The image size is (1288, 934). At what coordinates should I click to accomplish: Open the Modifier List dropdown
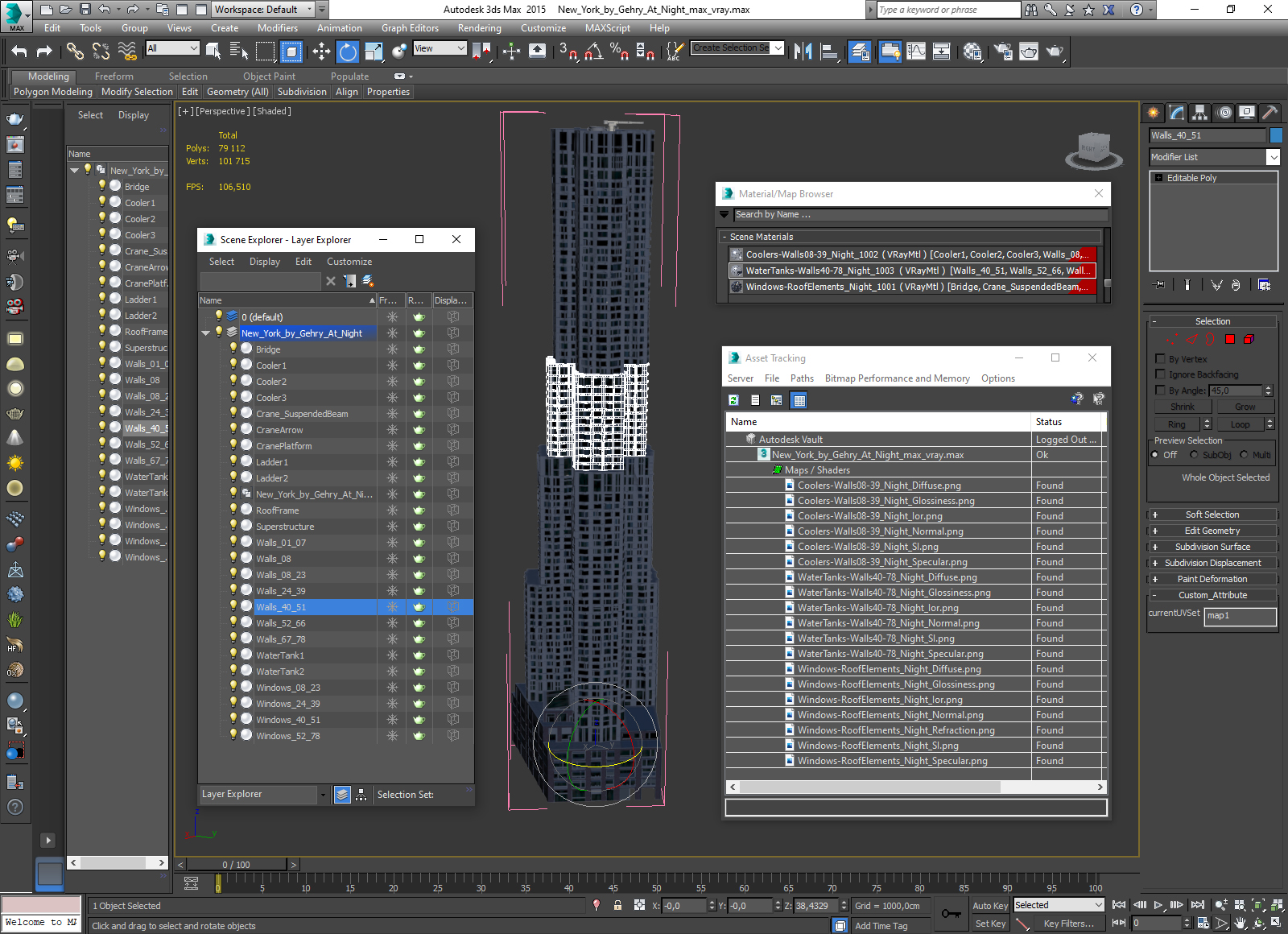(1215, 157)
